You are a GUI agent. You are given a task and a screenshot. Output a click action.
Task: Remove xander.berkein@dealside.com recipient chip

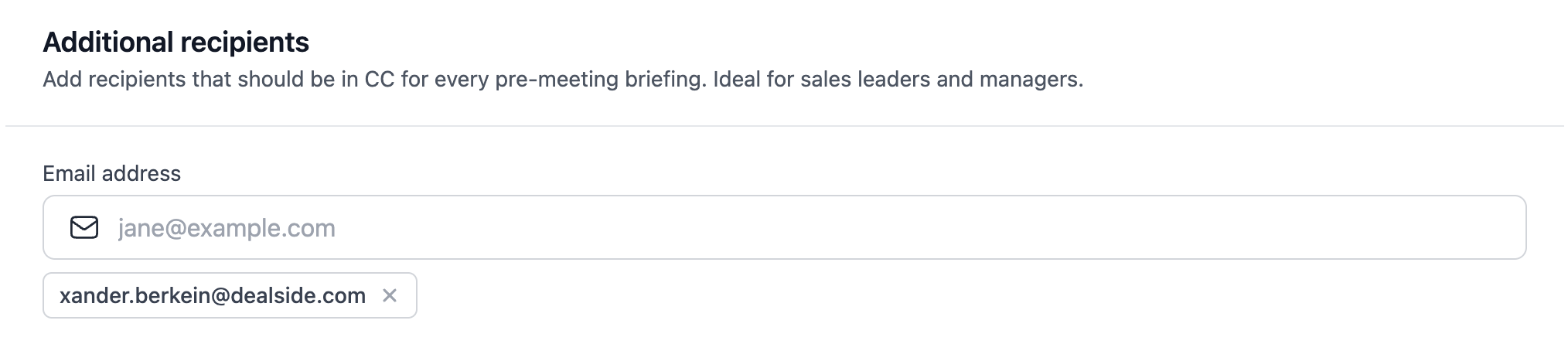(390, 295)
